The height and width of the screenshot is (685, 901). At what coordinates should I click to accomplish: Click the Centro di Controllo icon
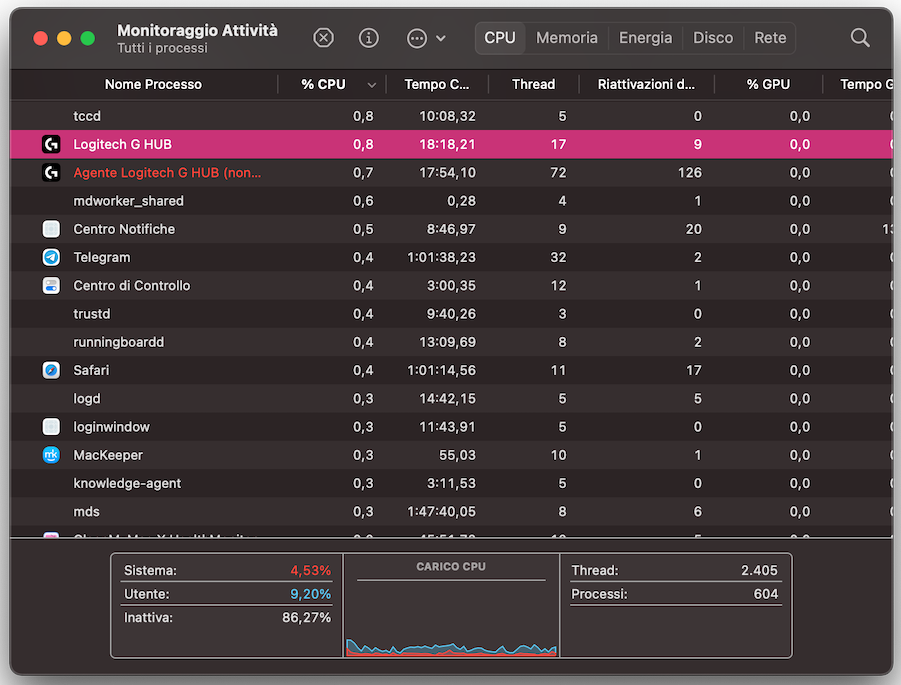pos(51,285)
